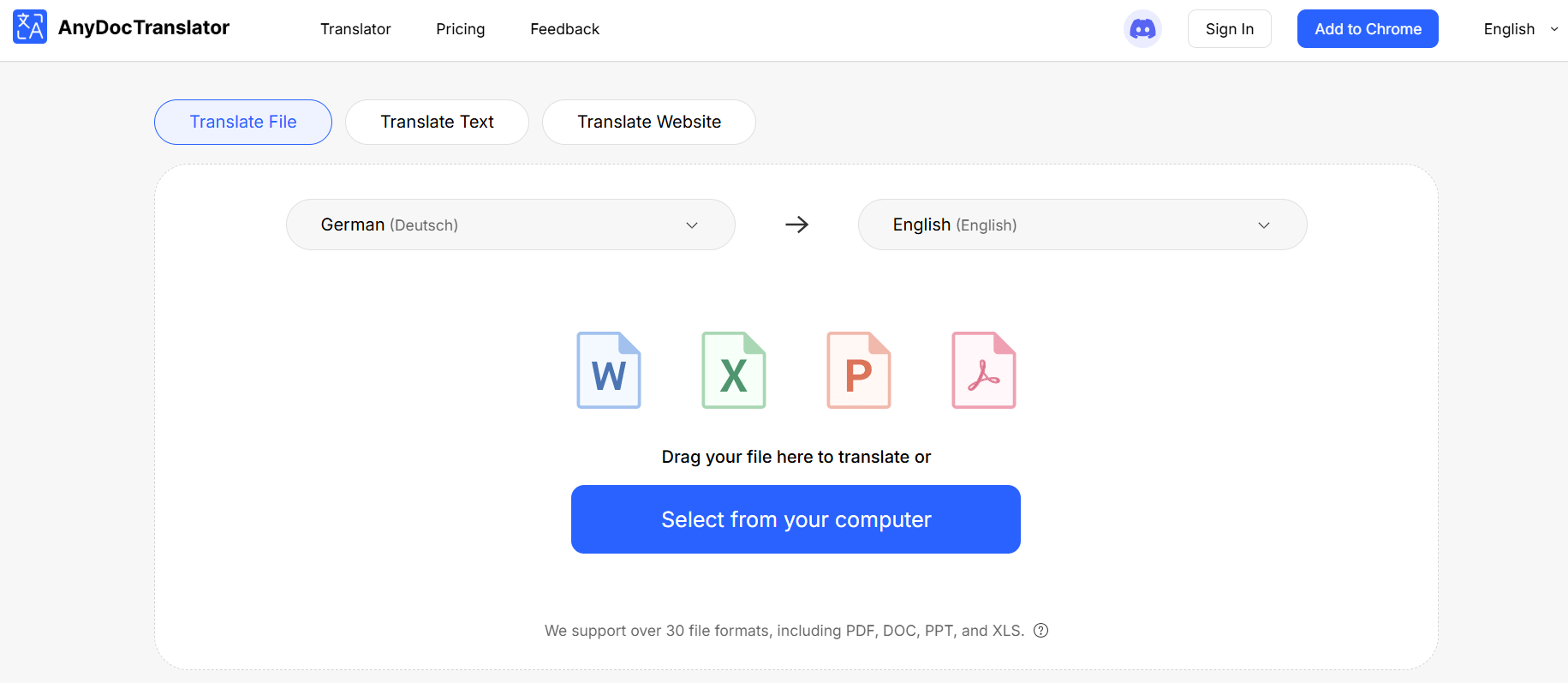Click the Word document file icon

(609, 370)
